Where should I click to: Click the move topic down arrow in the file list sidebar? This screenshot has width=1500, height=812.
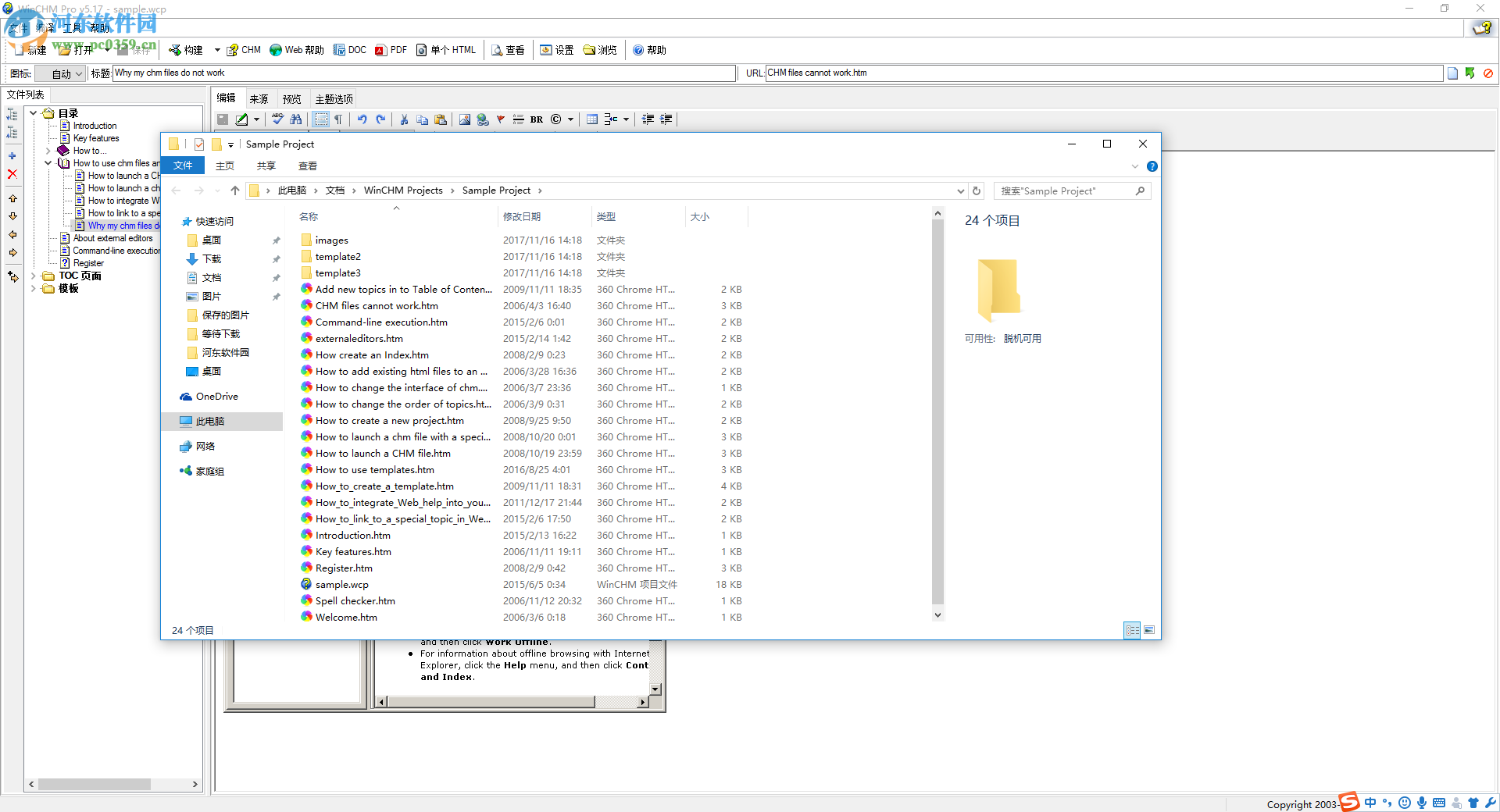[12, 216]
